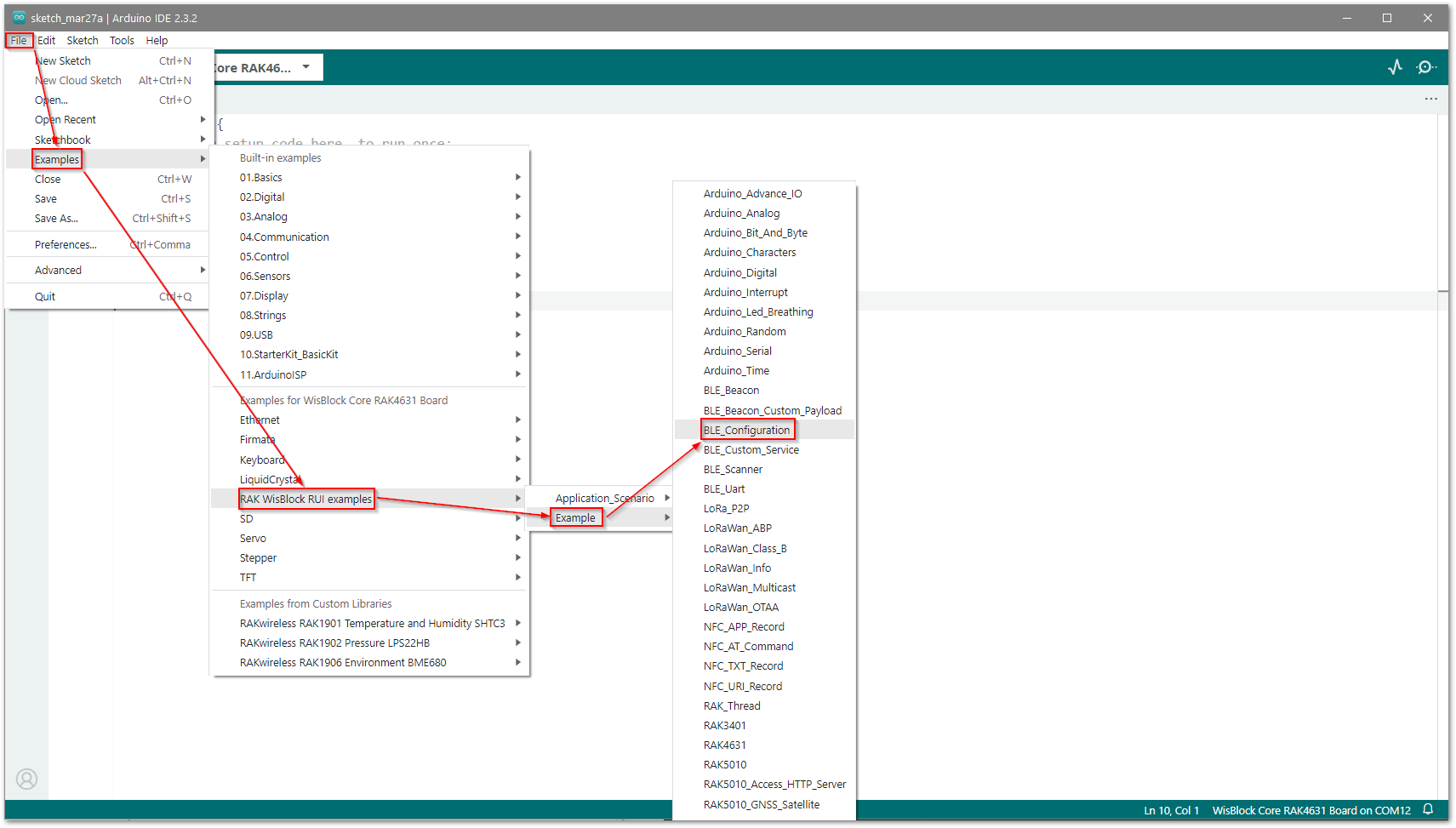
Task: Open the Help menu
Action: [x=157, y=40]
